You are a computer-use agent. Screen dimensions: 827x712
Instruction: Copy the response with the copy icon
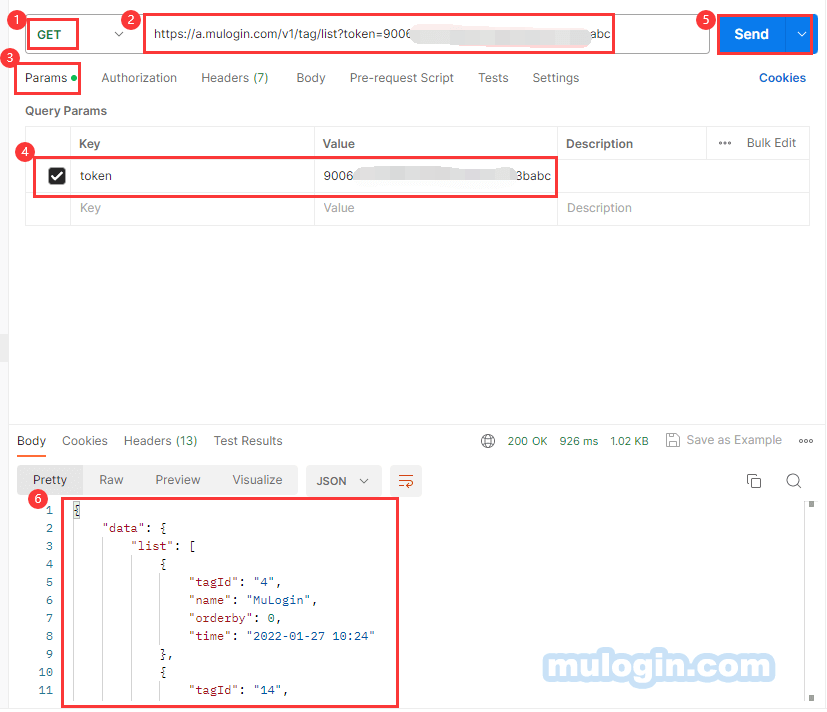point(754,481)
